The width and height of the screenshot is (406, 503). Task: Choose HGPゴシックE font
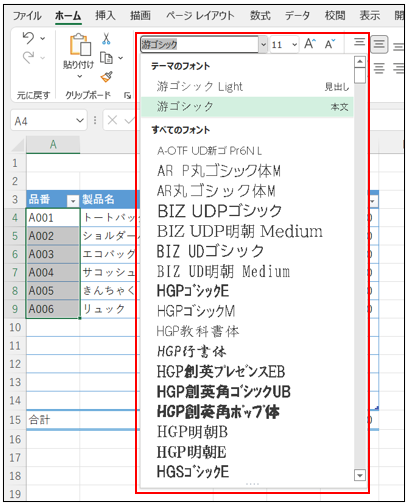tap(247, 291)
